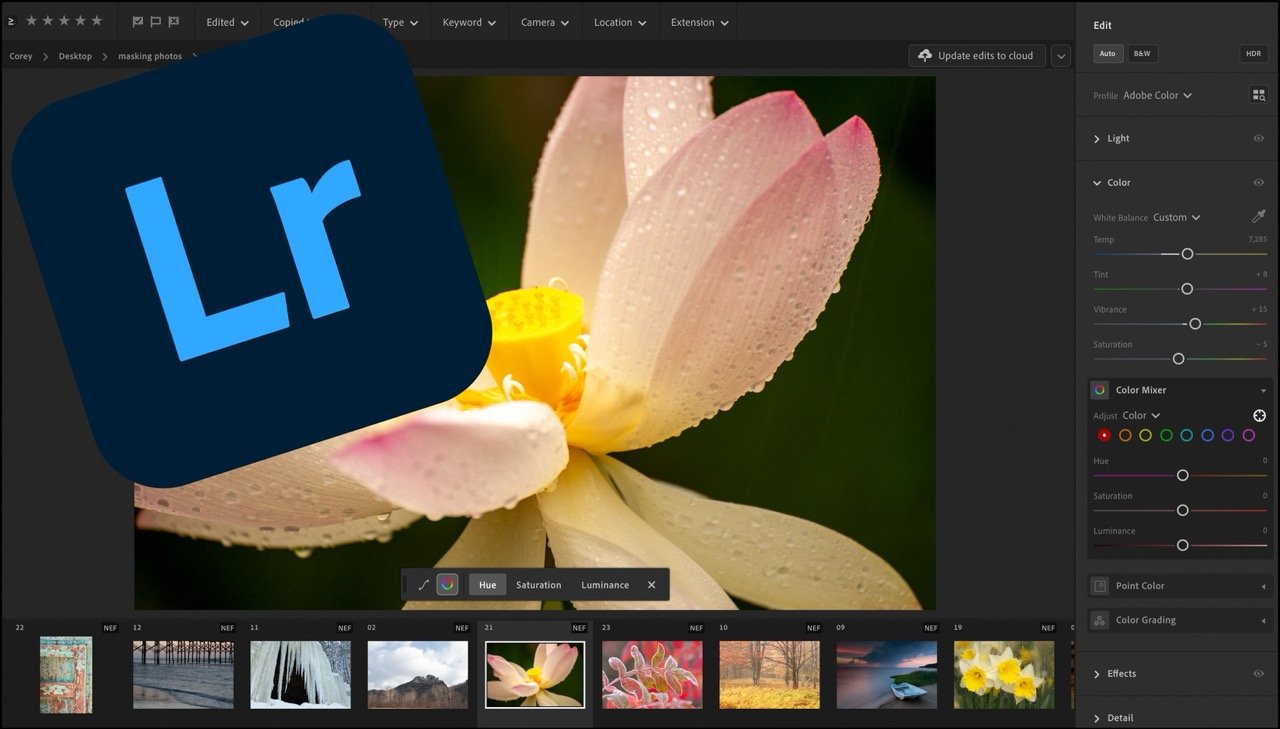Select color mixer icon in floating toolbar
Viewport: 1280px width, 729px height.
(x=447, y=585)
